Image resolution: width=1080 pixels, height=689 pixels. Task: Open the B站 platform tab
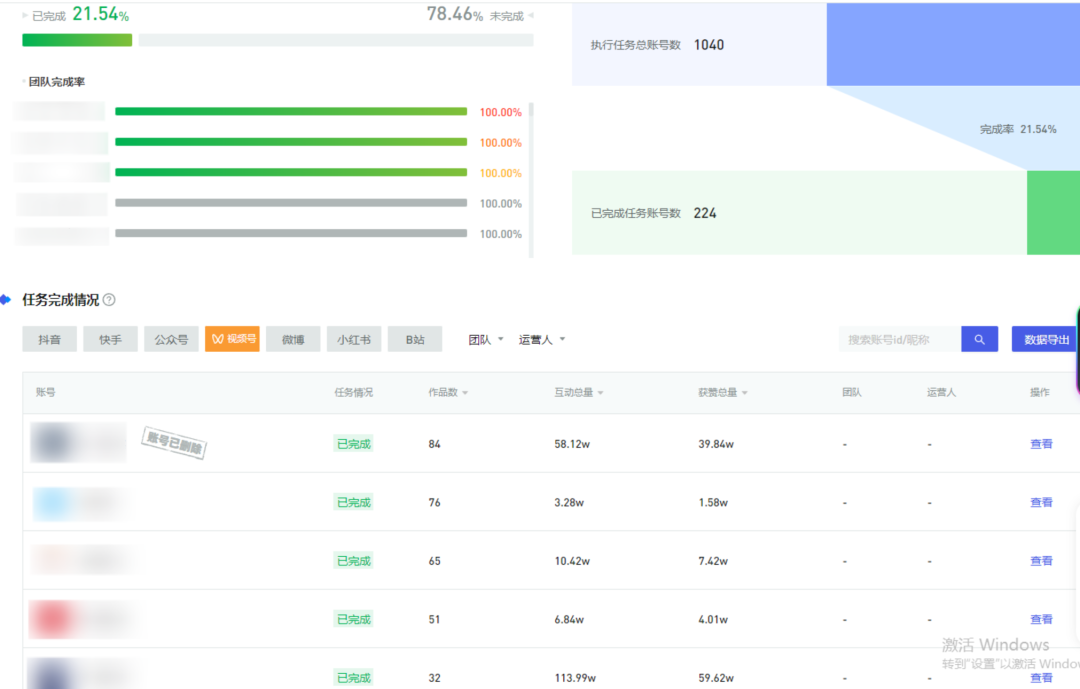414,340
